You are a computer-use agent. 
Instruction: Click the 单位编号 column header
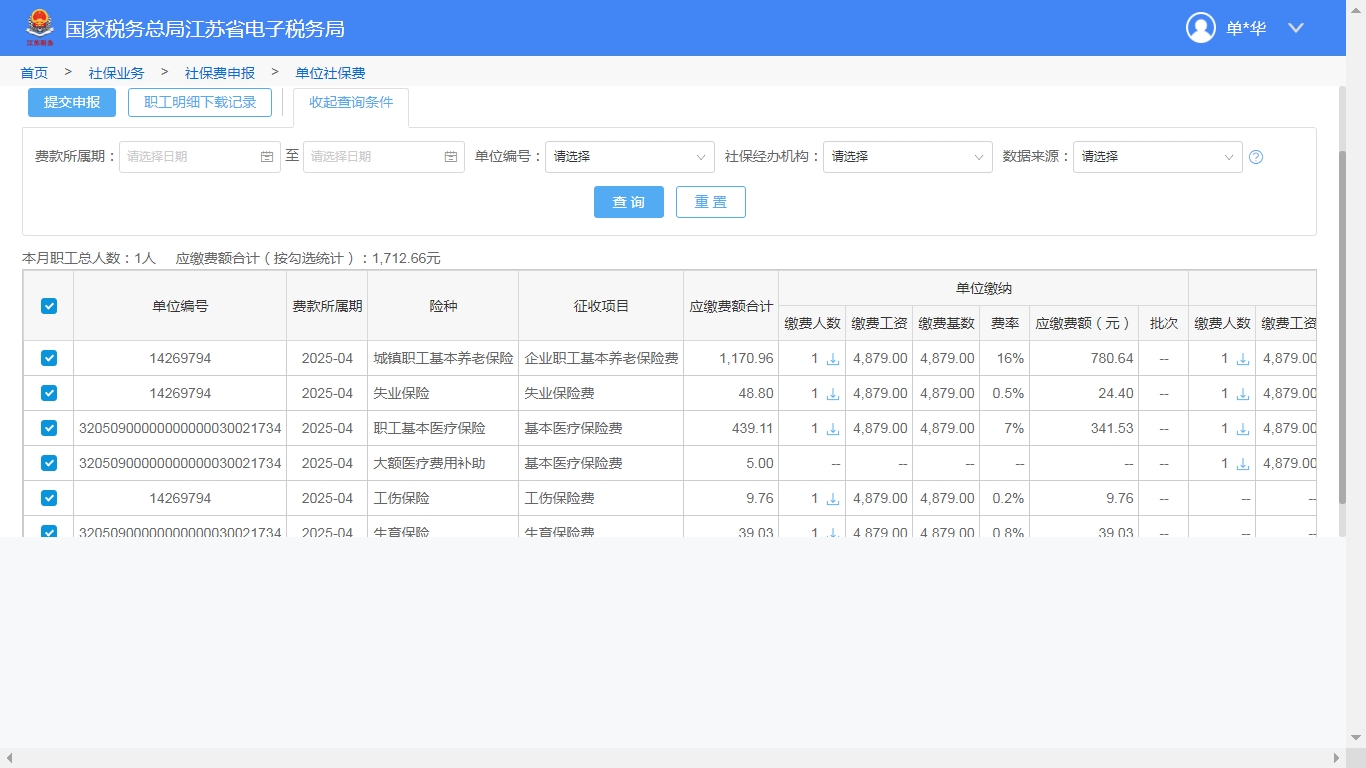coord(180,306)
